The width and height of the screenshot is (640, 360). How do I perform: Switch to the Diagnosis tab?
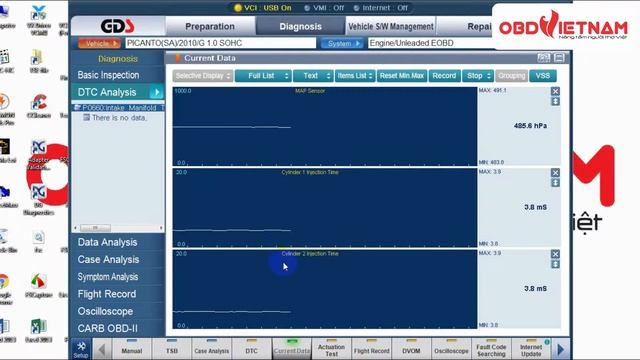pos(300,27)
